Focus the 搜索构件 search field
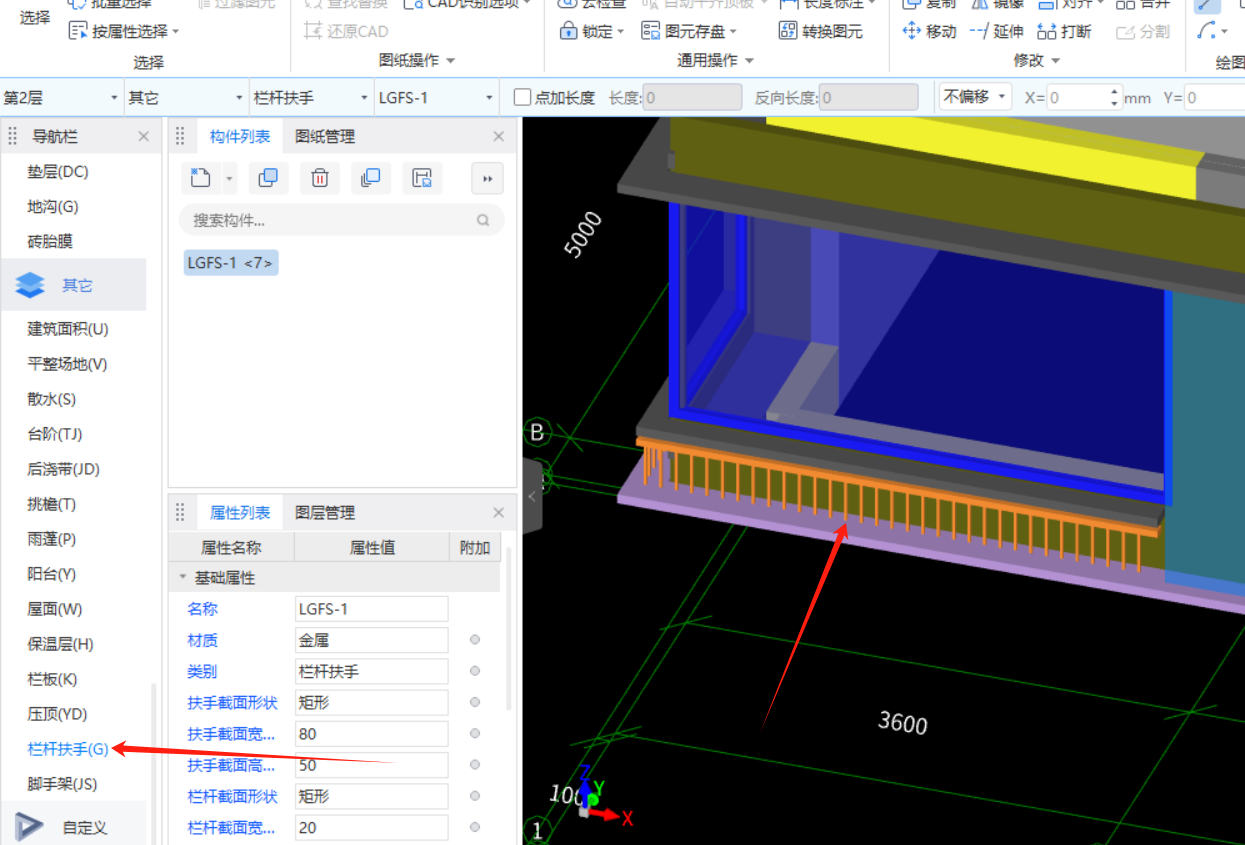 pyautogui.click(x=341, y=220)
